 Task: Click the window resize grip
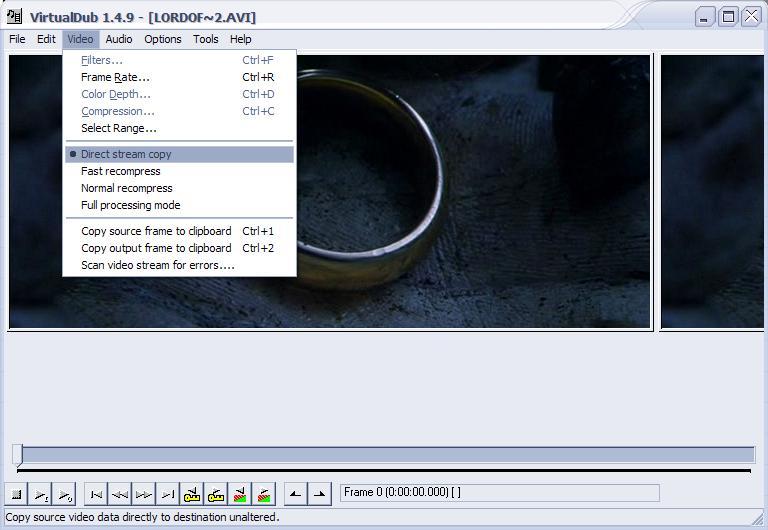pos(757,518)
